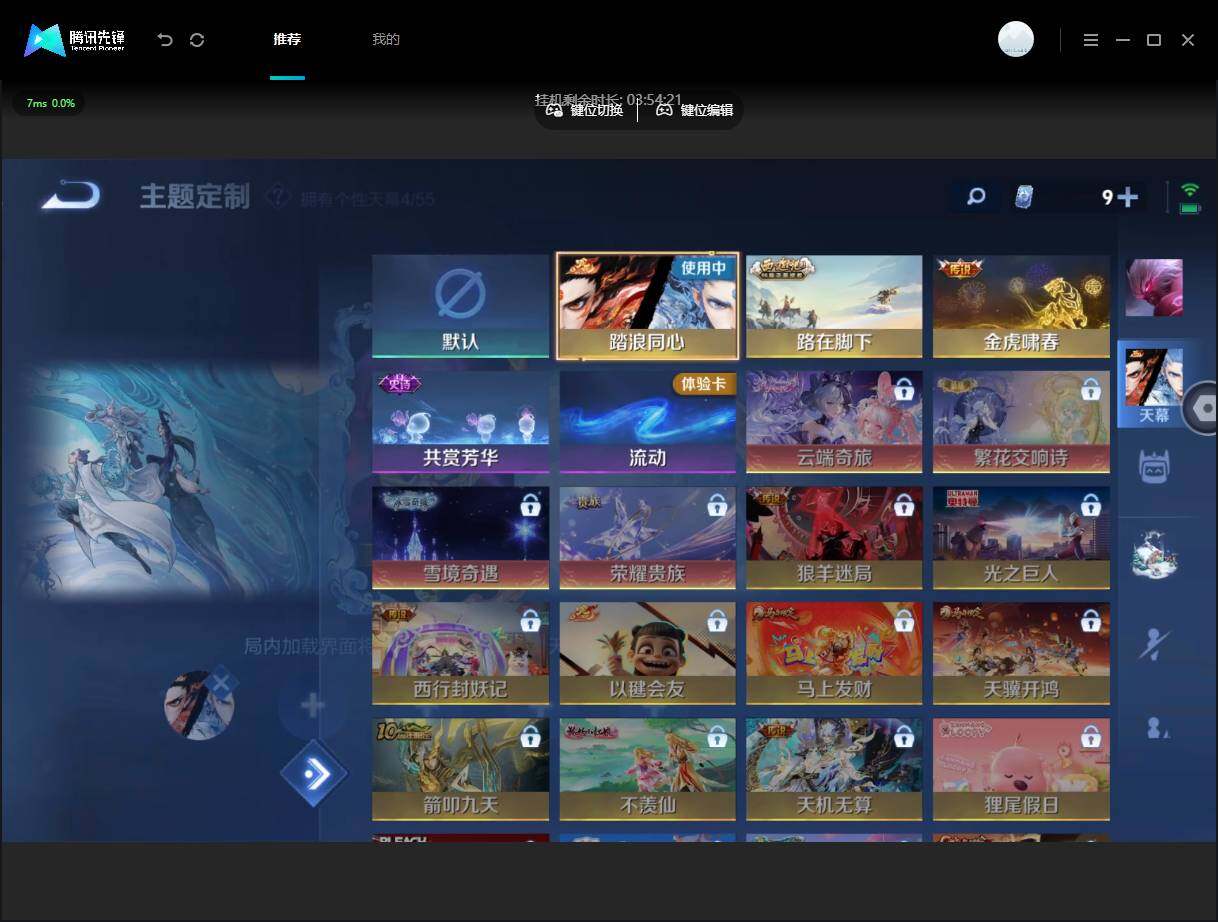Switch to the 我的 tab
This screenshot has width=1218, height=922.
click(x=386, y=40)
